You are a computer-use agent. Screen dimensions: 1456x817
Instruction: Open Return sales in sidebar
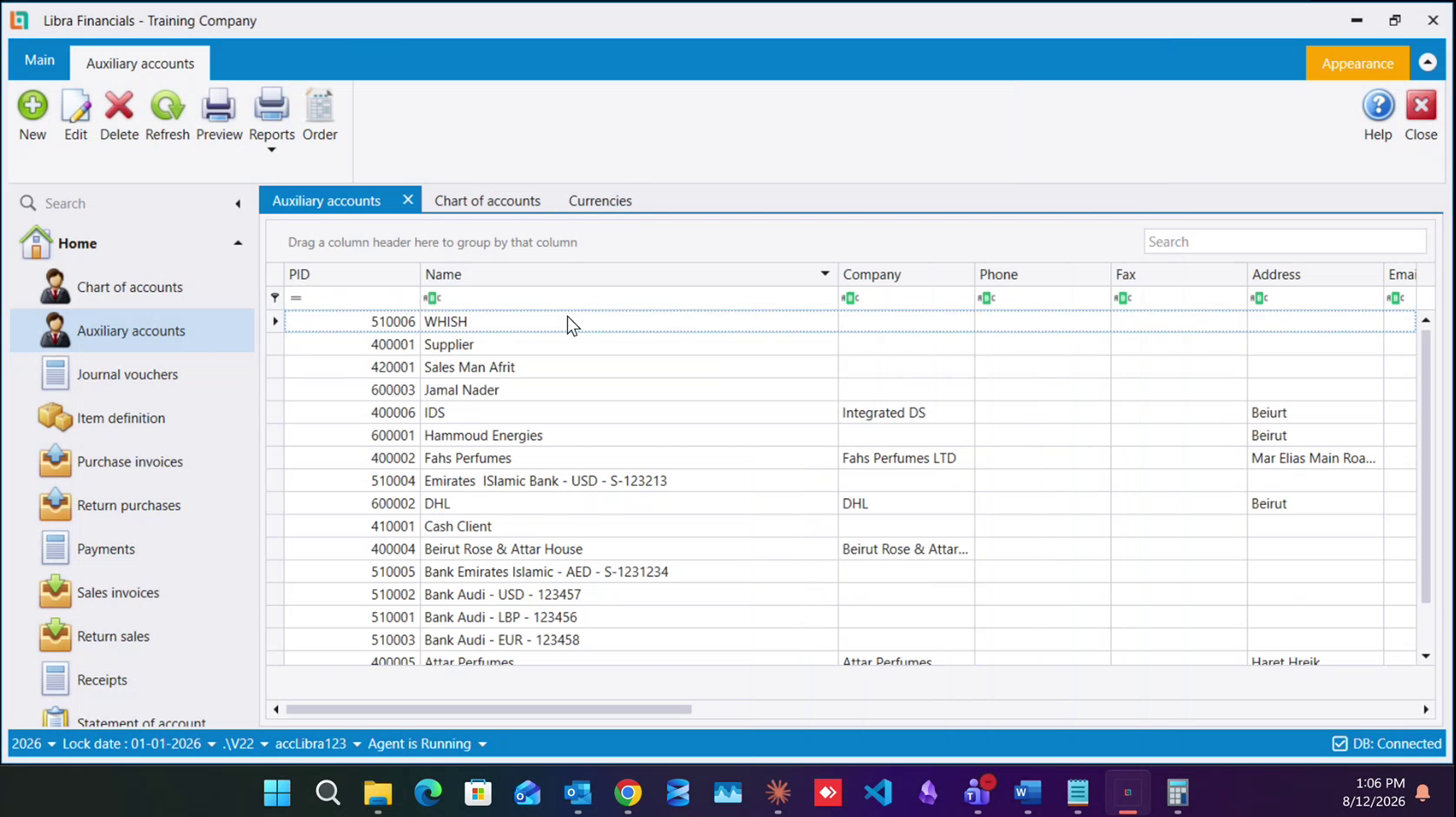coord(113,636)
